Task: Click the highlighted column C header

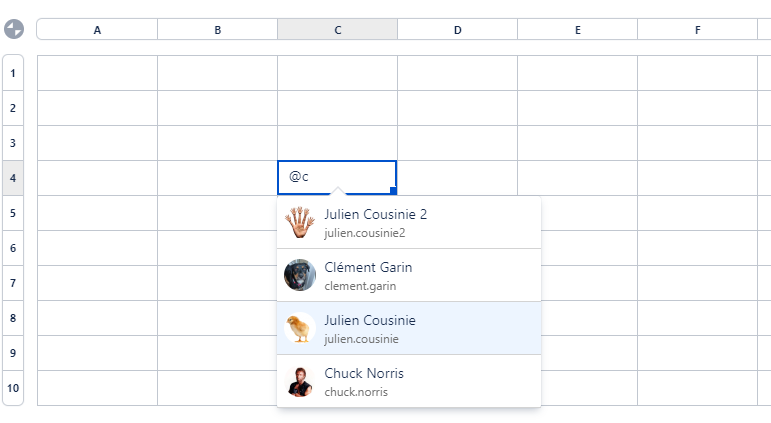Action: 337,30
